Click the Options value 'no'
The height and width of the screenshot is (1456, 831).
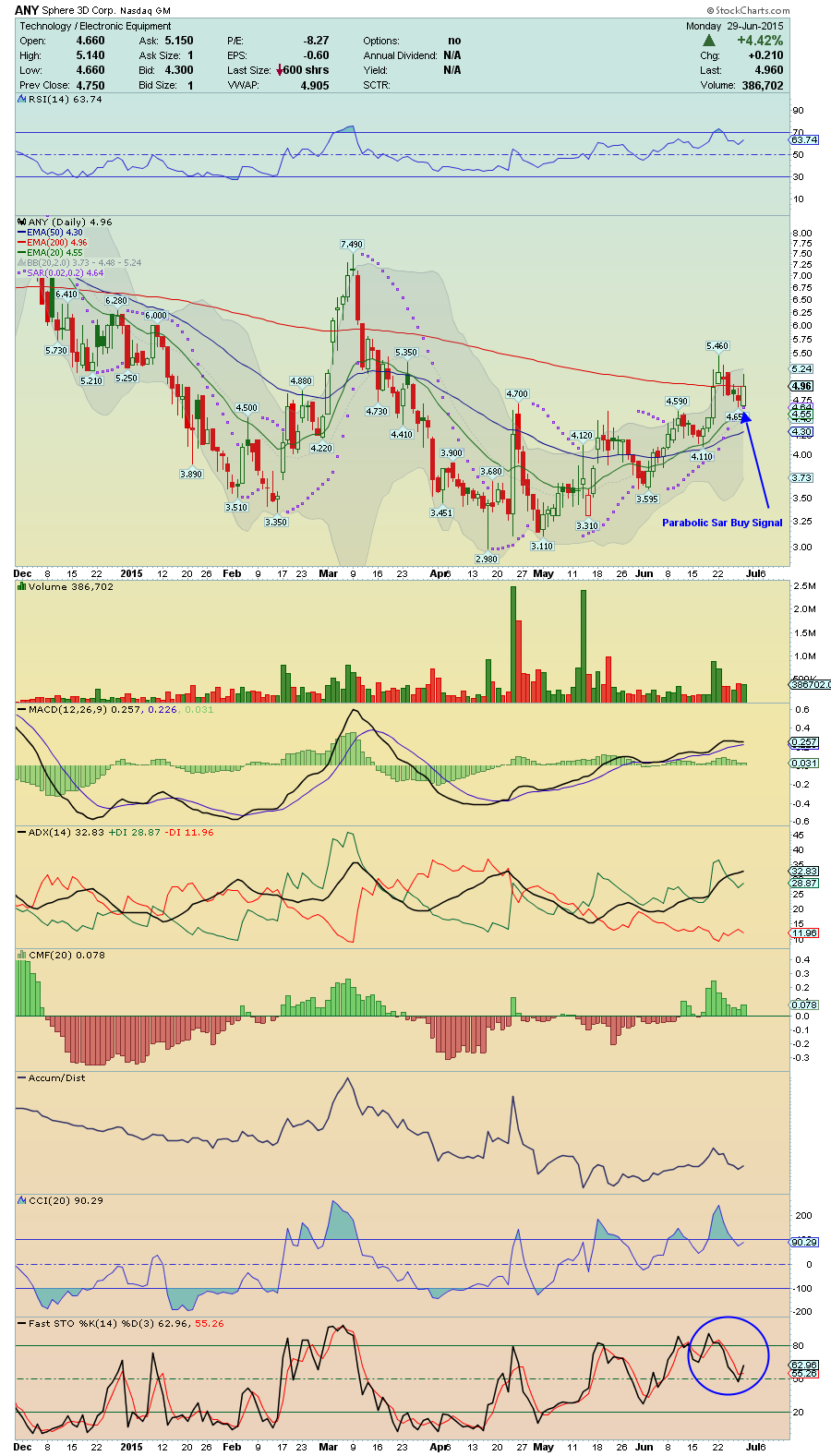454,41
